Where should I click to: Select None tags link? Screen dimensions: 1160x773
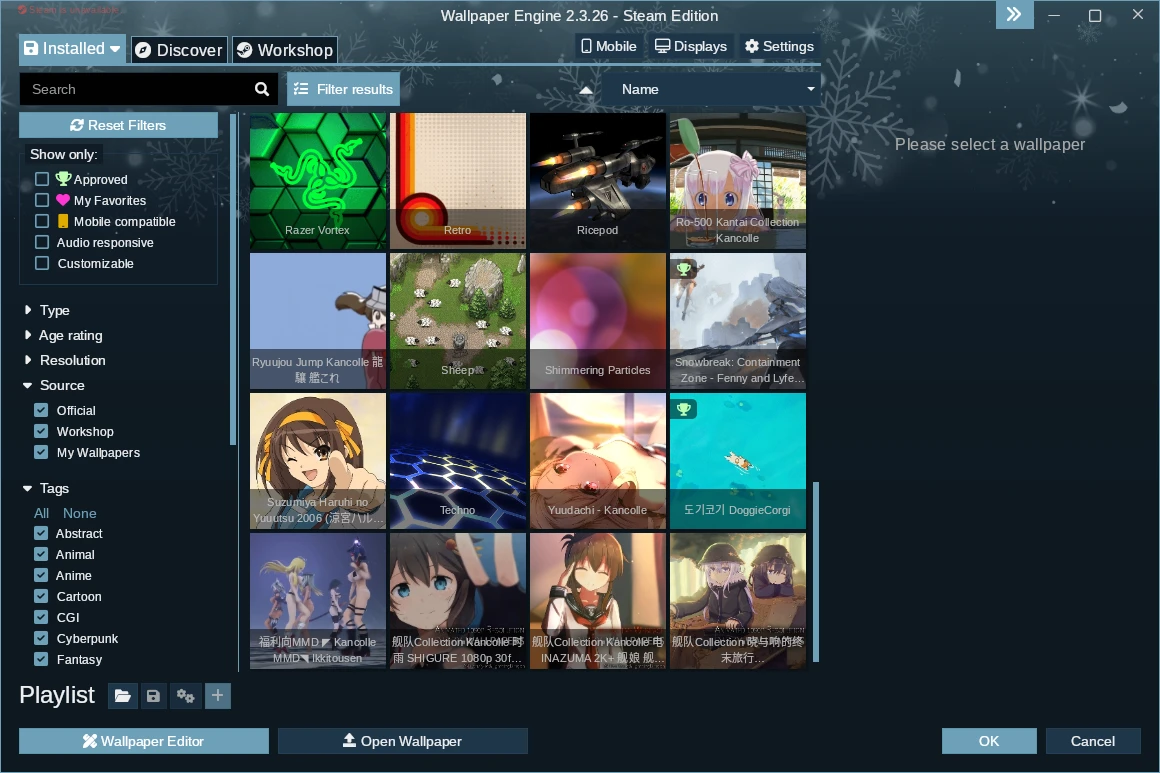click(x=79, y=513)
